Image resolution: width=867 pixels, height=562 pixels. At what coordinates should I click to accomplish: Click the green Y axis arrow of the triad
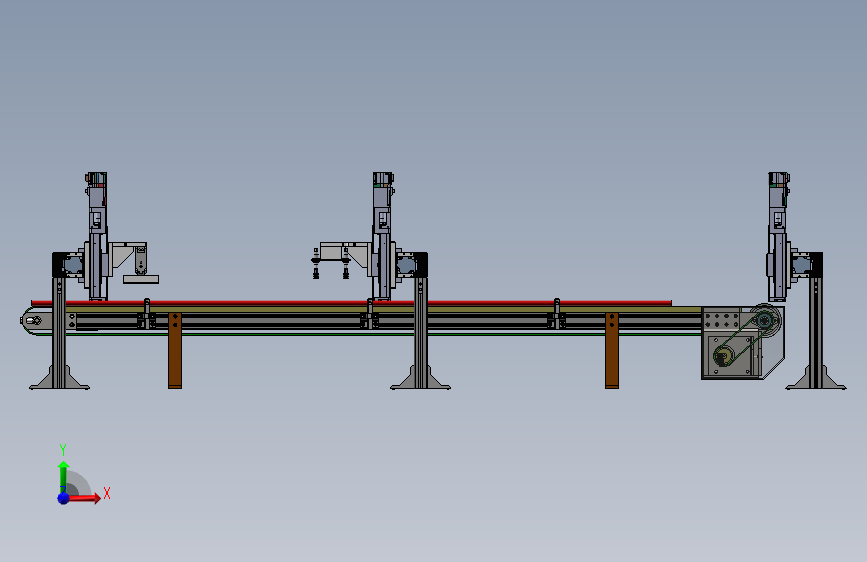(x=63, y=476)
